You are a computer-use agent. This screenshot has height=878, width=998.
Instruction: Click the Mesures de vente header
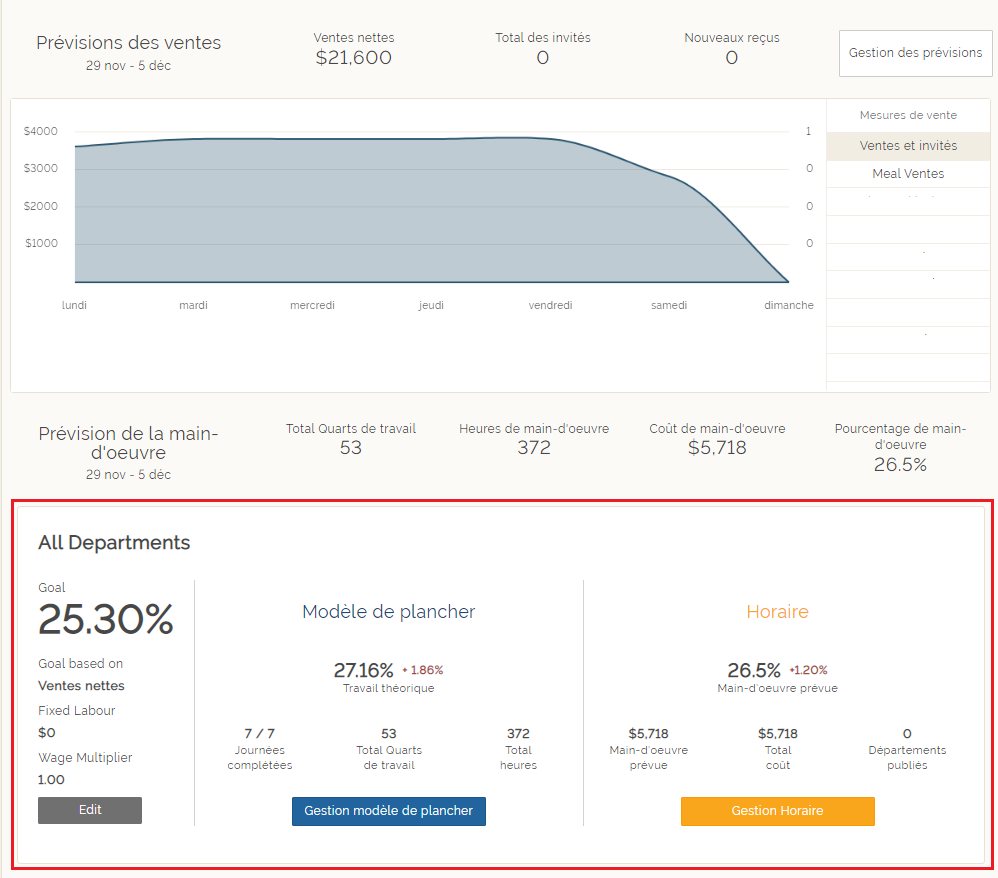(908, 115)
